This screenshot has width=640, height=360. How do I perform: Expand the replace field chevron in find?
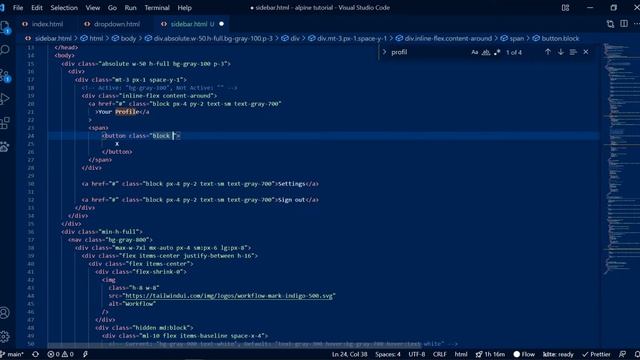[x=384, y=52]
